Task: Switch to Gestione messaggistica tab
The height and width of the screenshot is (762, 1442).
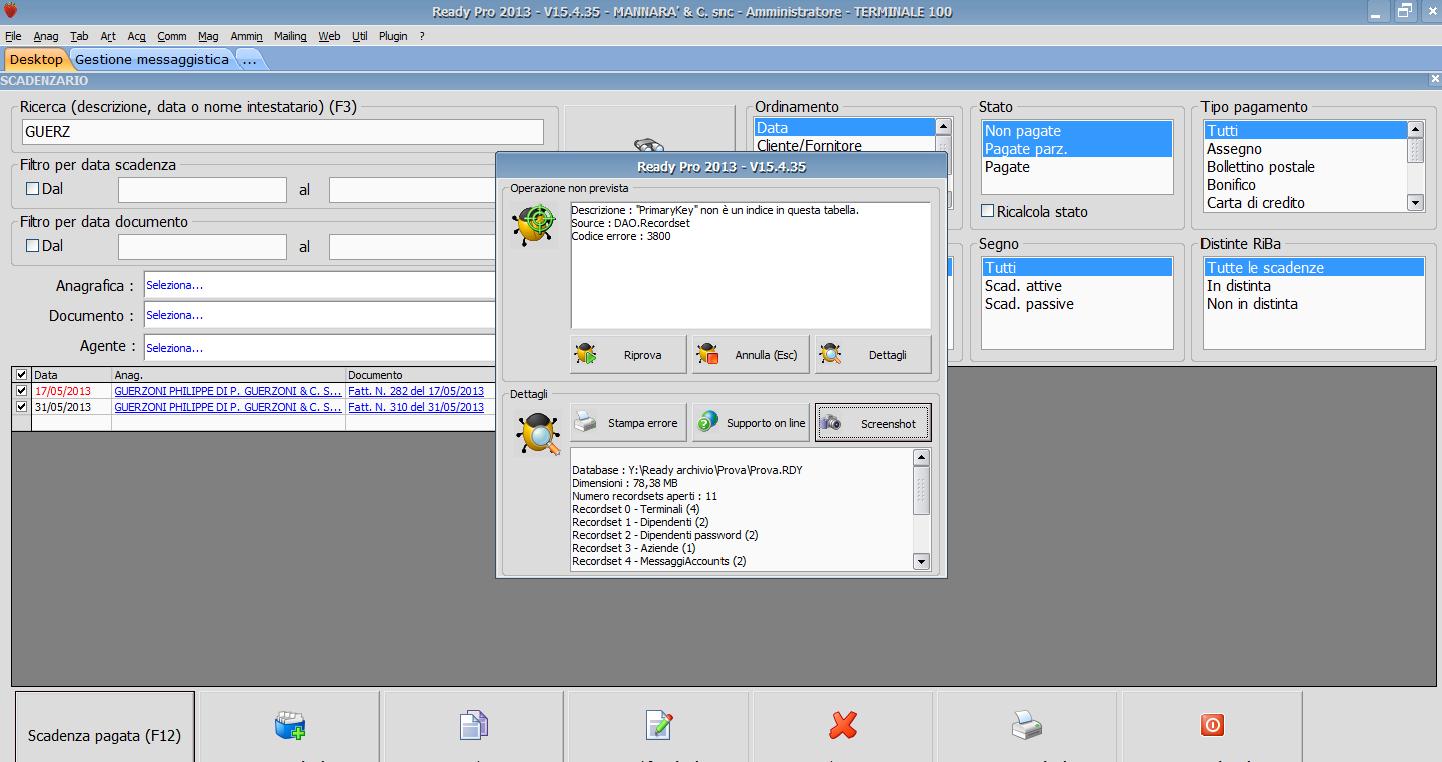Action: [x=152, y=59]
